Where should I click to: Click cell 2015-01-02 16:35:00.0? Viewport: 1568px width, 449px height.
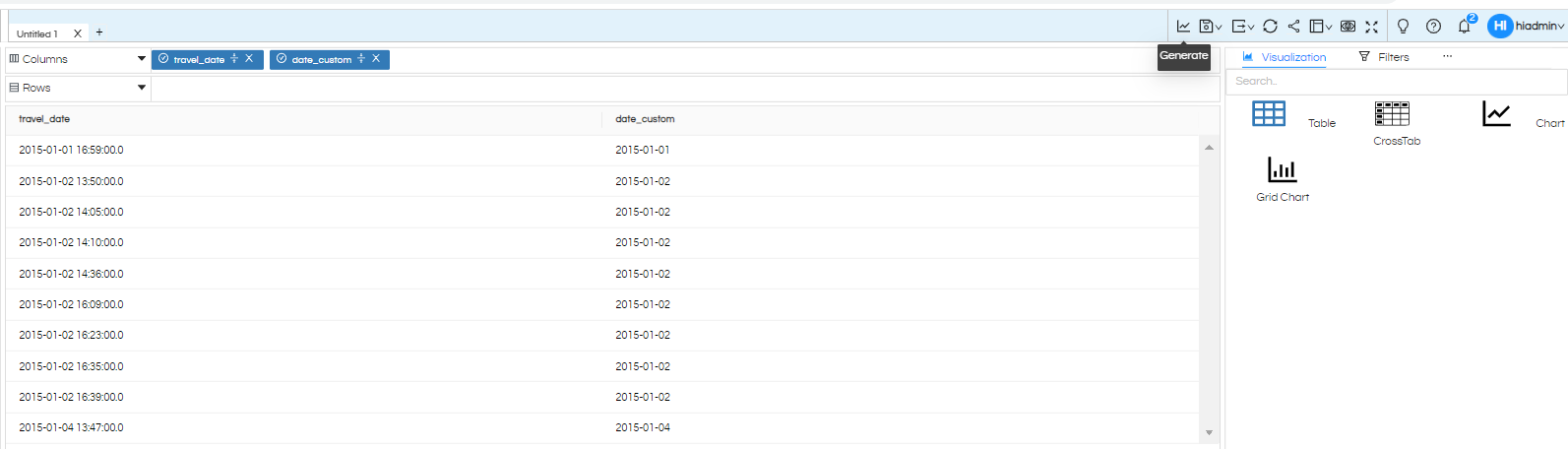71,367
